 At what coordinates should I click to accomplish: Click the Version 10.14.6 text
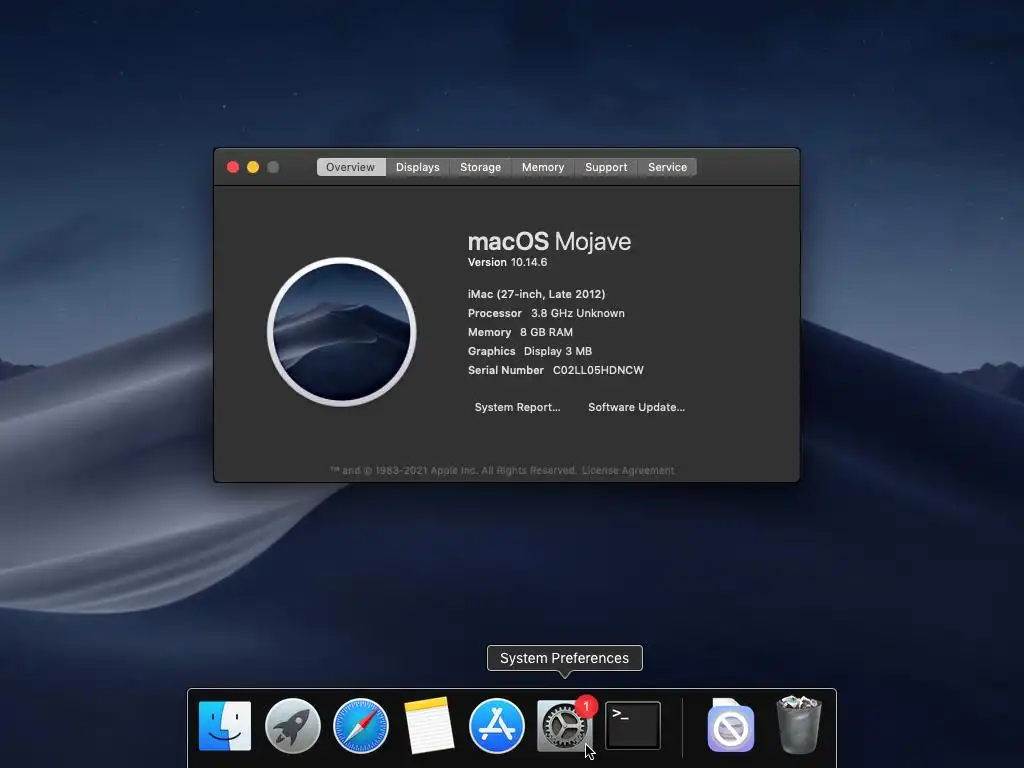(507, 263)
